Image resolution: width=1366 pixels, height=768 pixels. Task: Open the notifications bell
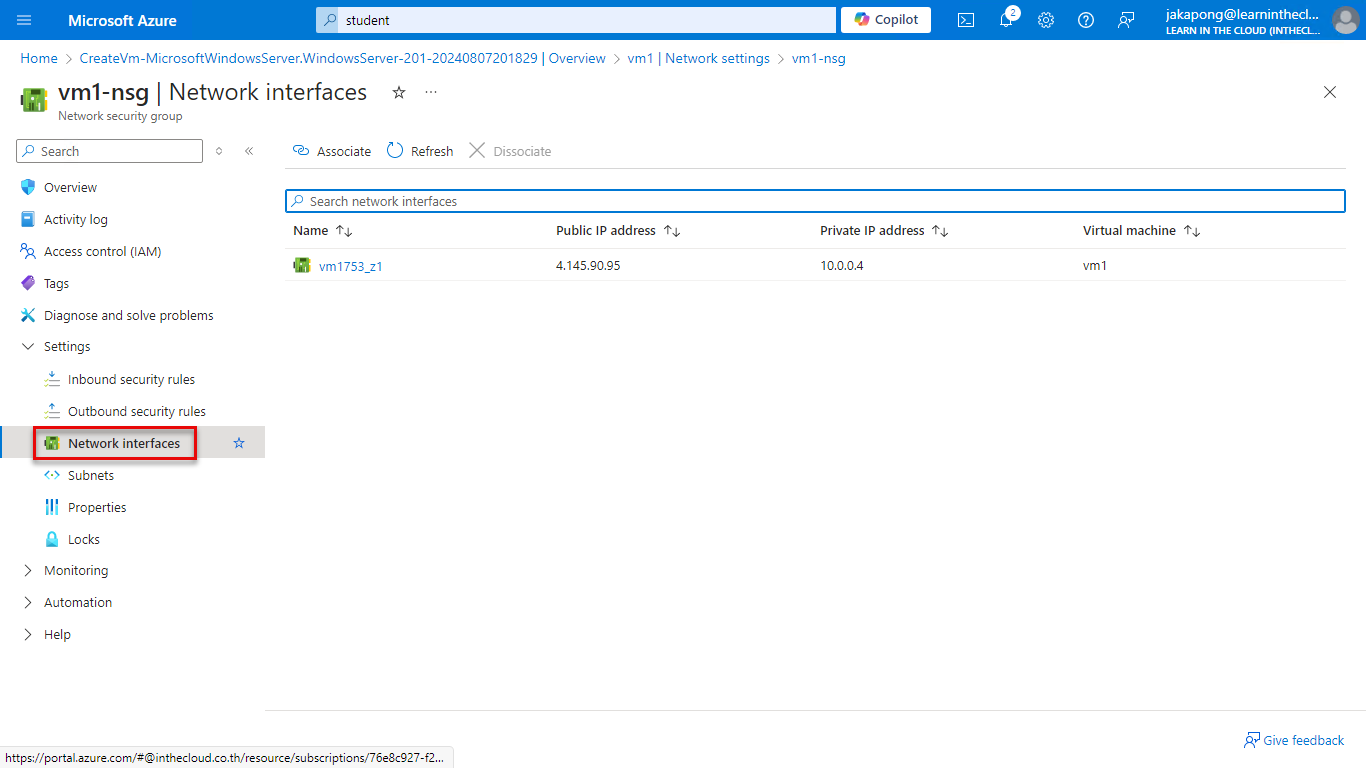(1006, 20)
